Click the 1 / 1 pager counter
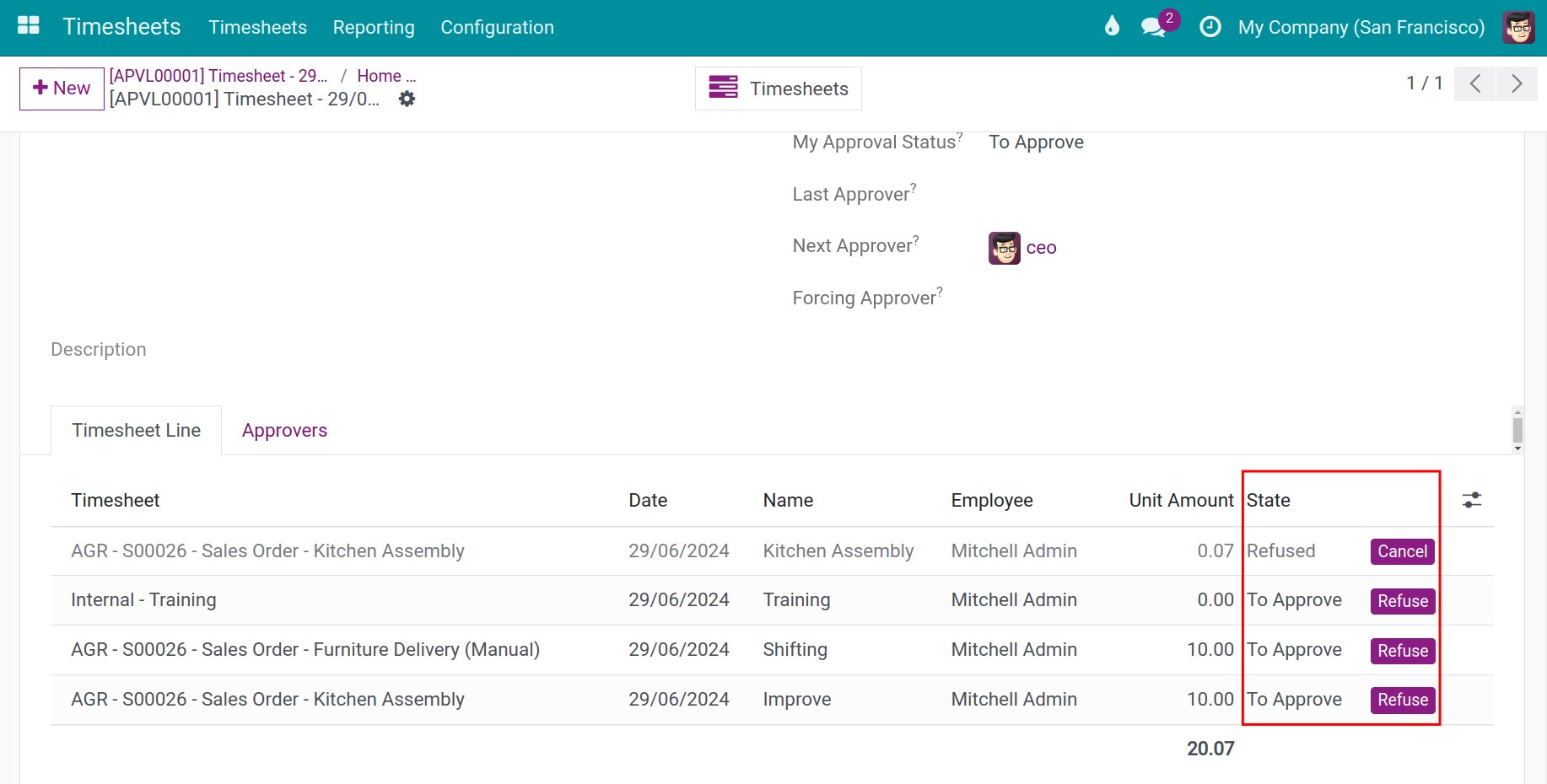This screenshot has width=1547, height=784. pyautogui.click(x=1424, y=83)
